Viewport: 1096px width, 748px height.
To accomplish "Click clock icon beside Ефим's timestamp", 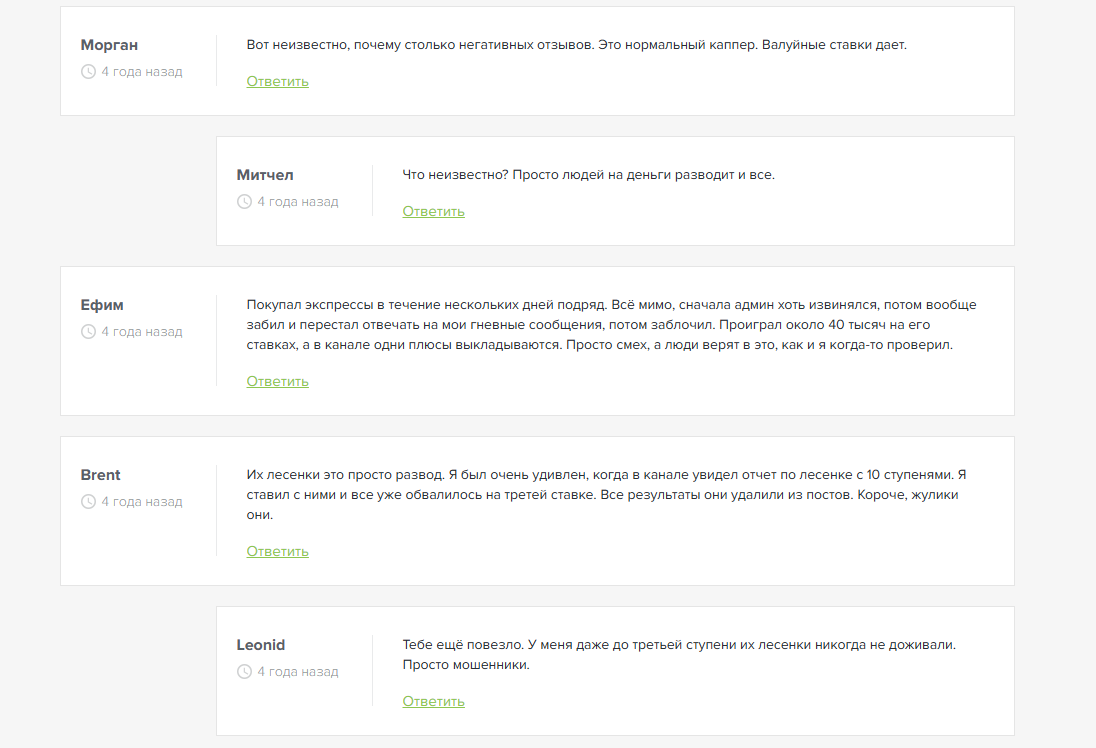I will (x=88, y=332).
